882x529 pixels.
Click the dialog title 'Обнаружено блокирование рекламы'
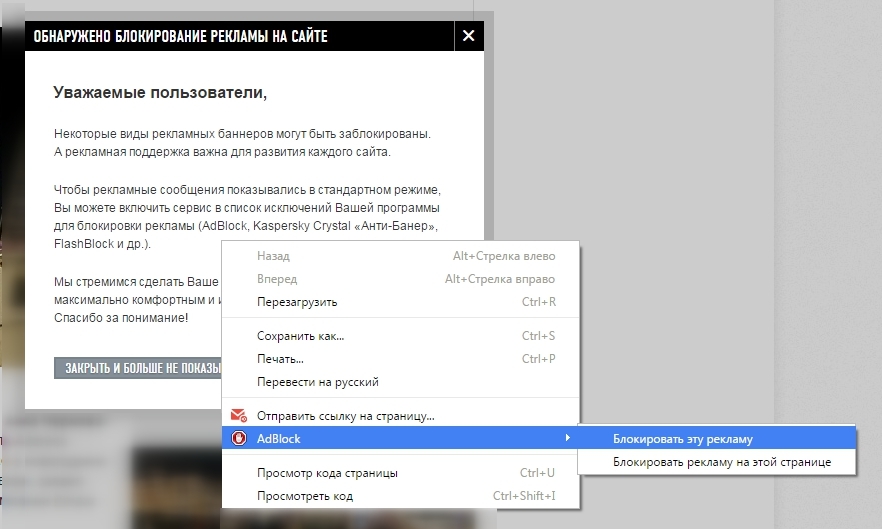pos(180,37)
